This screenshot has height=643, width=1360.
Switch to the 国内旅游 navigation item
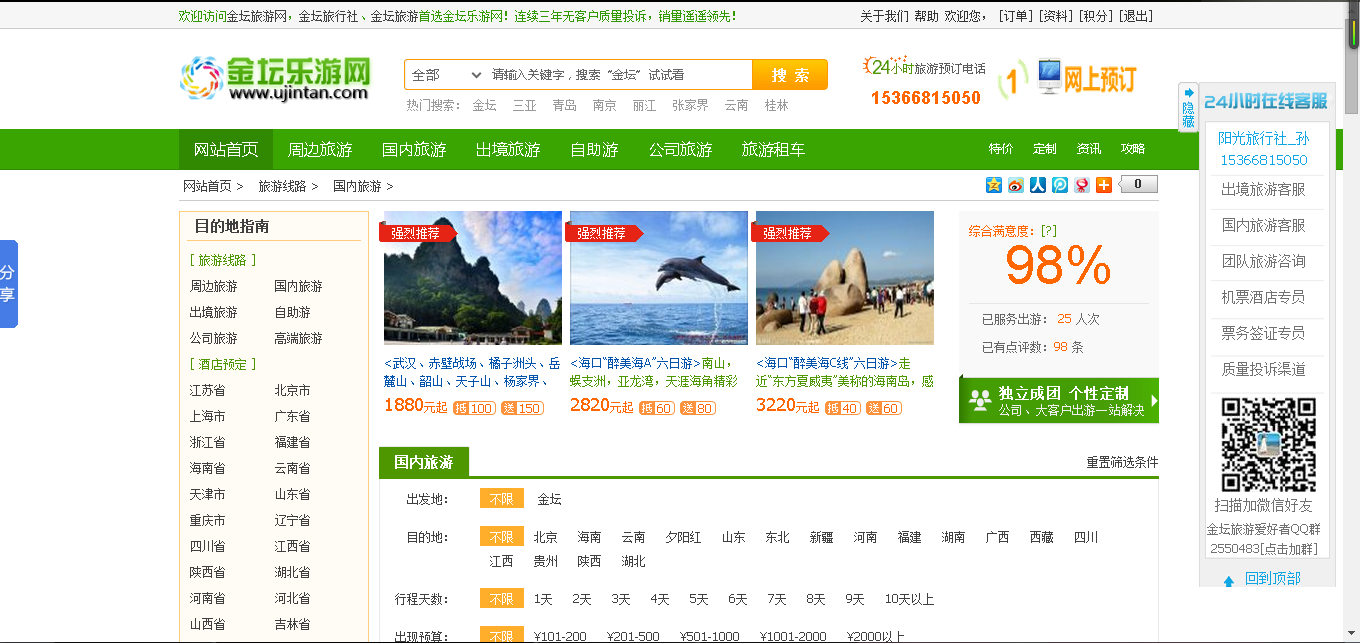point(414,150)
